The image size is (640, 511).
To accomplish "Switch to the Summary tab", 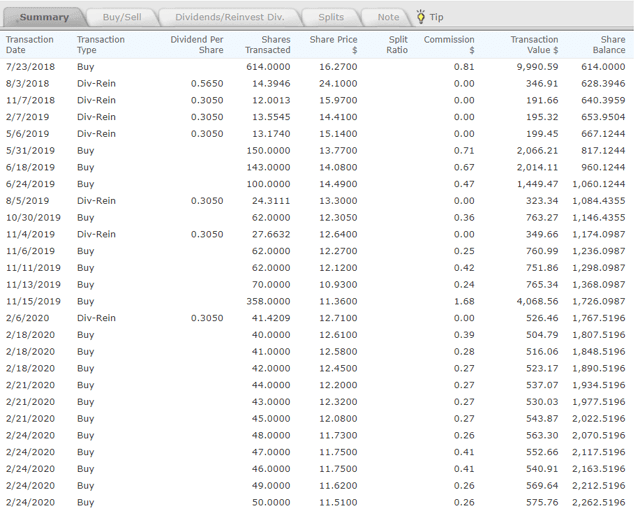I will [44, 17].
